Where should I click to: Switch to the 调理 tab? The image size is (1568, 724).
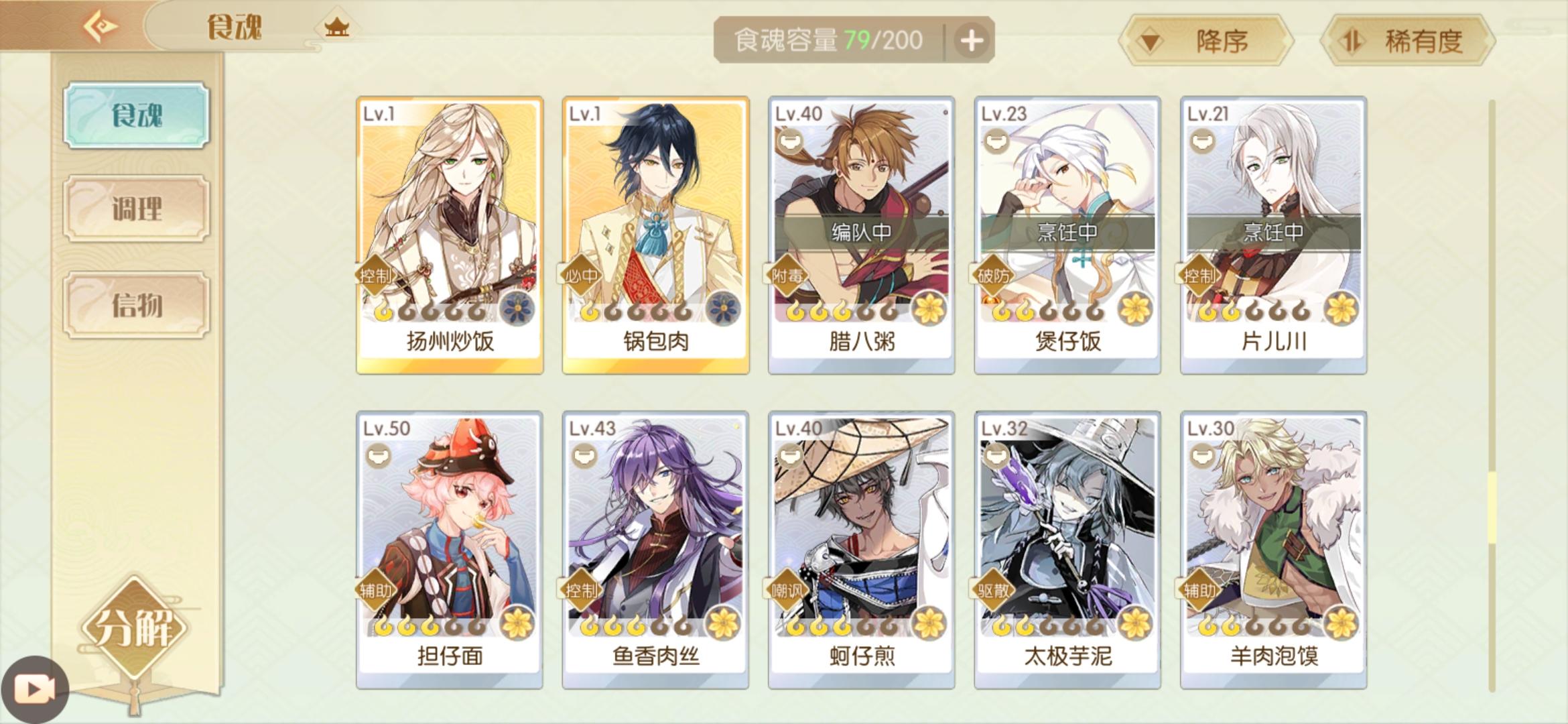click(137, 208)
